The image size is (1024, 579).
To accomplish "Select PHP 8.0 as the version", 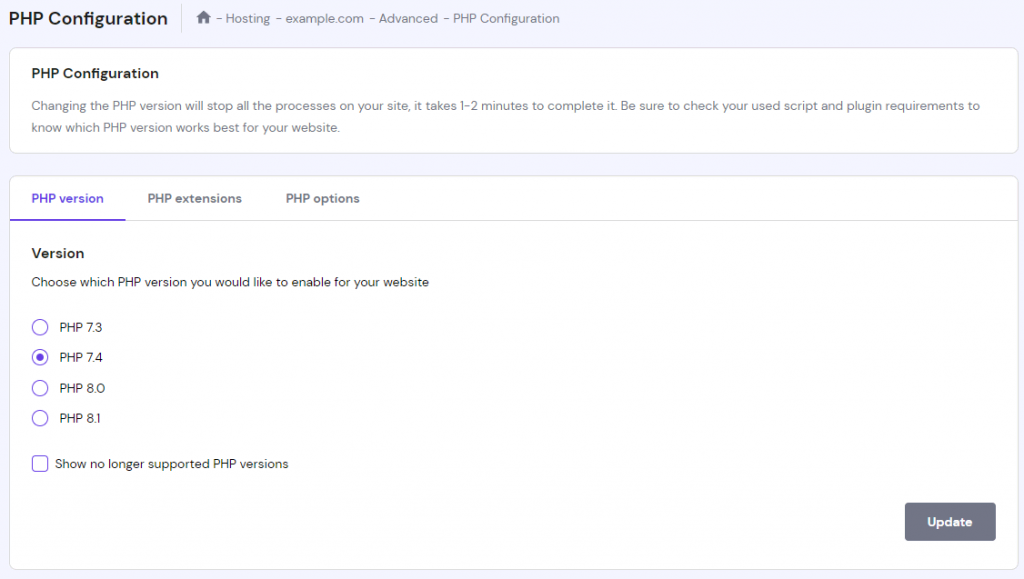I will (x=40, y=388).
